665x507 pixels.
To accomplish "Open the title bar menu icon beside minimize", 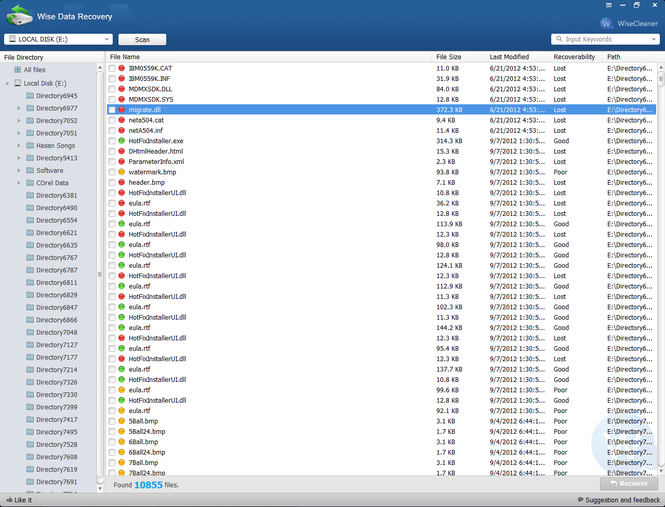I will tap(609, 6).
